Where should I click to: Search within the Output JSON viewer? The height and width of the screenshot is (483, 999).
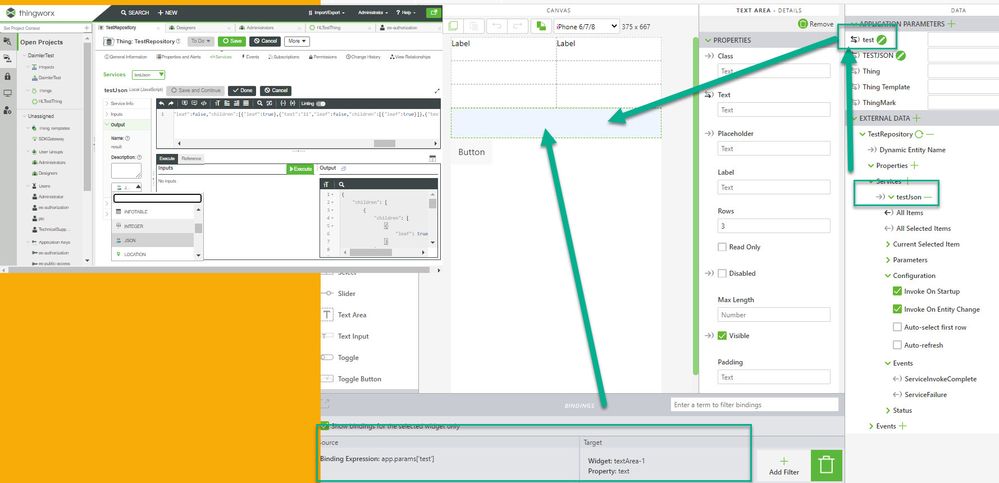341,184
